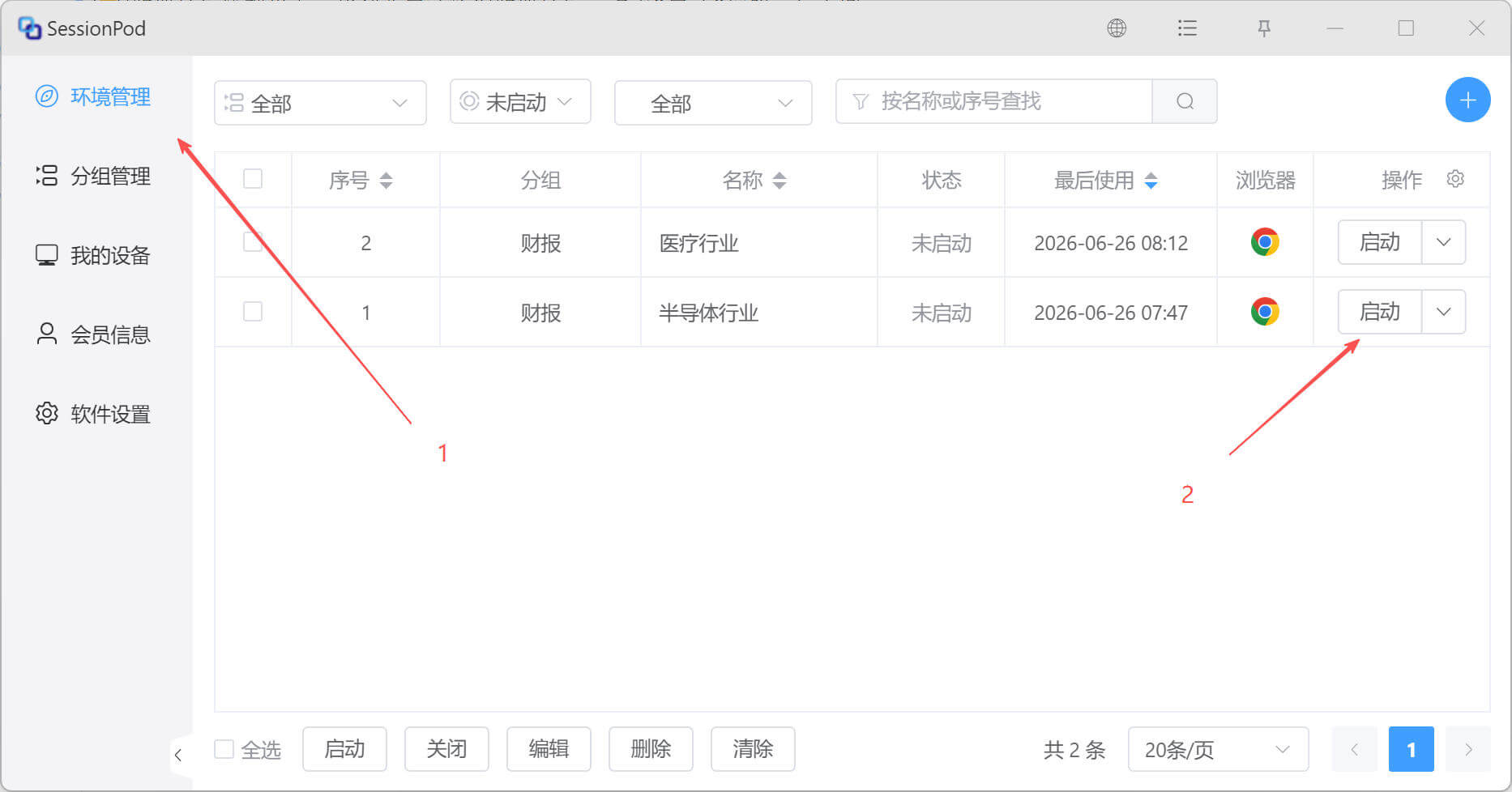Open 分组管理 in sidebar
The width and height of the screenshot is (1512, 792).
pos(94,176)
